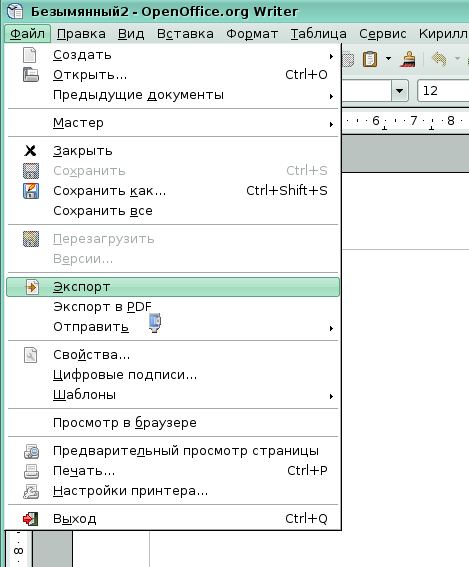Viewport: 469px width, 567px height.
Task: Open the Правка menu
Action: coord(81,34)
